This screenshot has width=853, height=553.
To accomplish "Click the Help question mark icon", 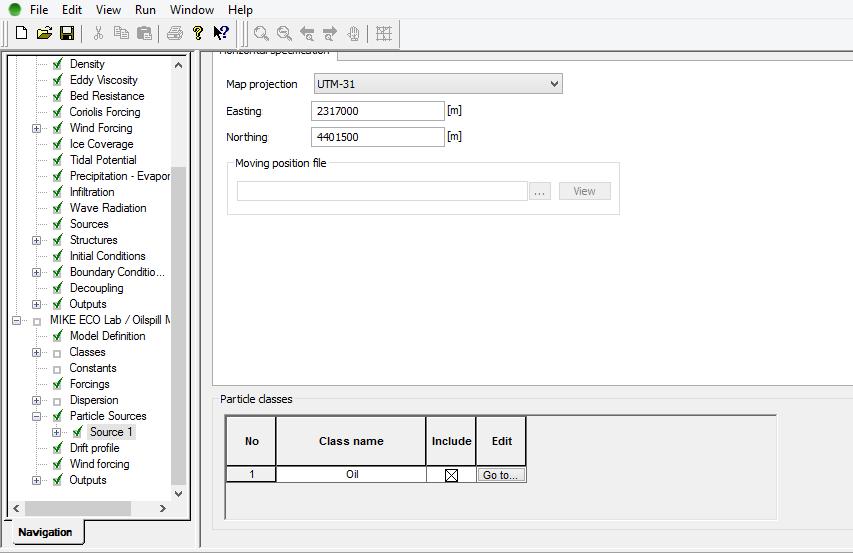I will [x=197, y=33].
